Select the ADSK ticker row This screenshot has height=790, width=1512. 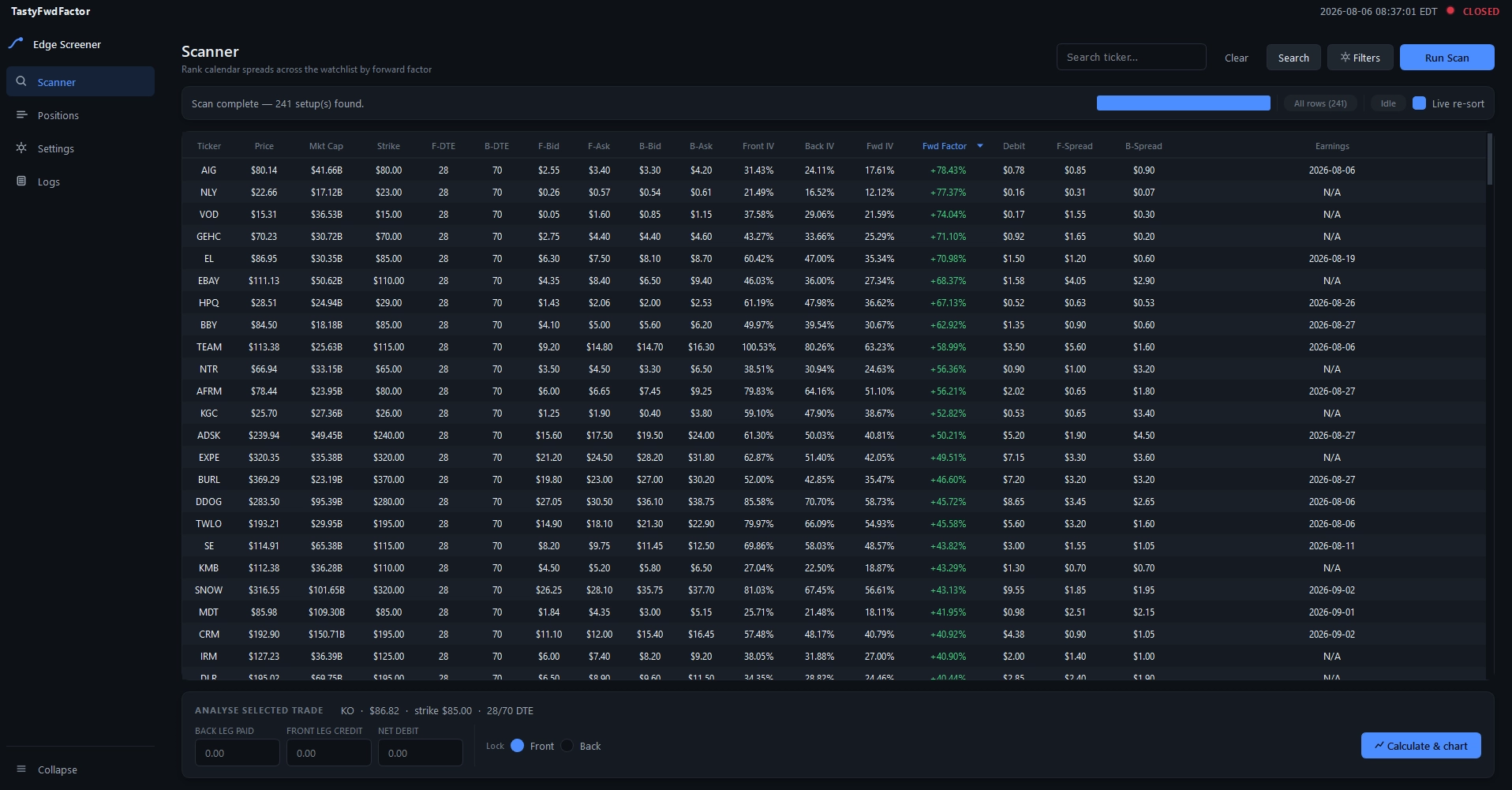(834, 435)
